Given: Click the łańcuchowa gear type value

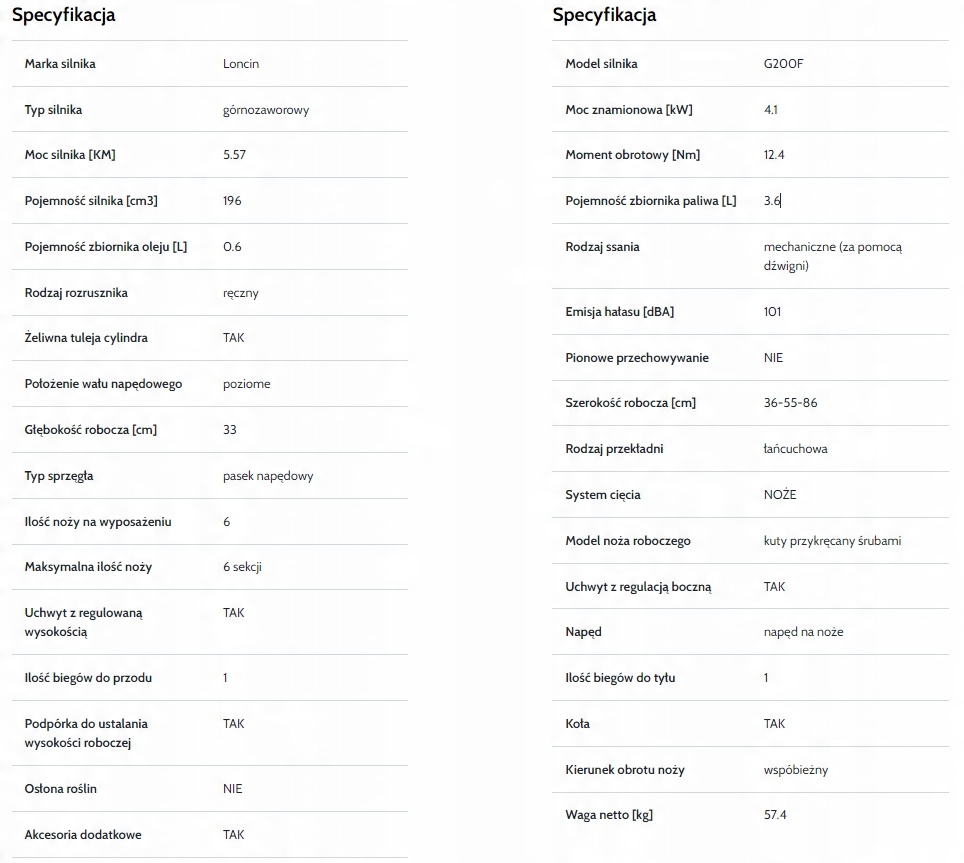Looking at the screenshot, I should coord(795,449).
